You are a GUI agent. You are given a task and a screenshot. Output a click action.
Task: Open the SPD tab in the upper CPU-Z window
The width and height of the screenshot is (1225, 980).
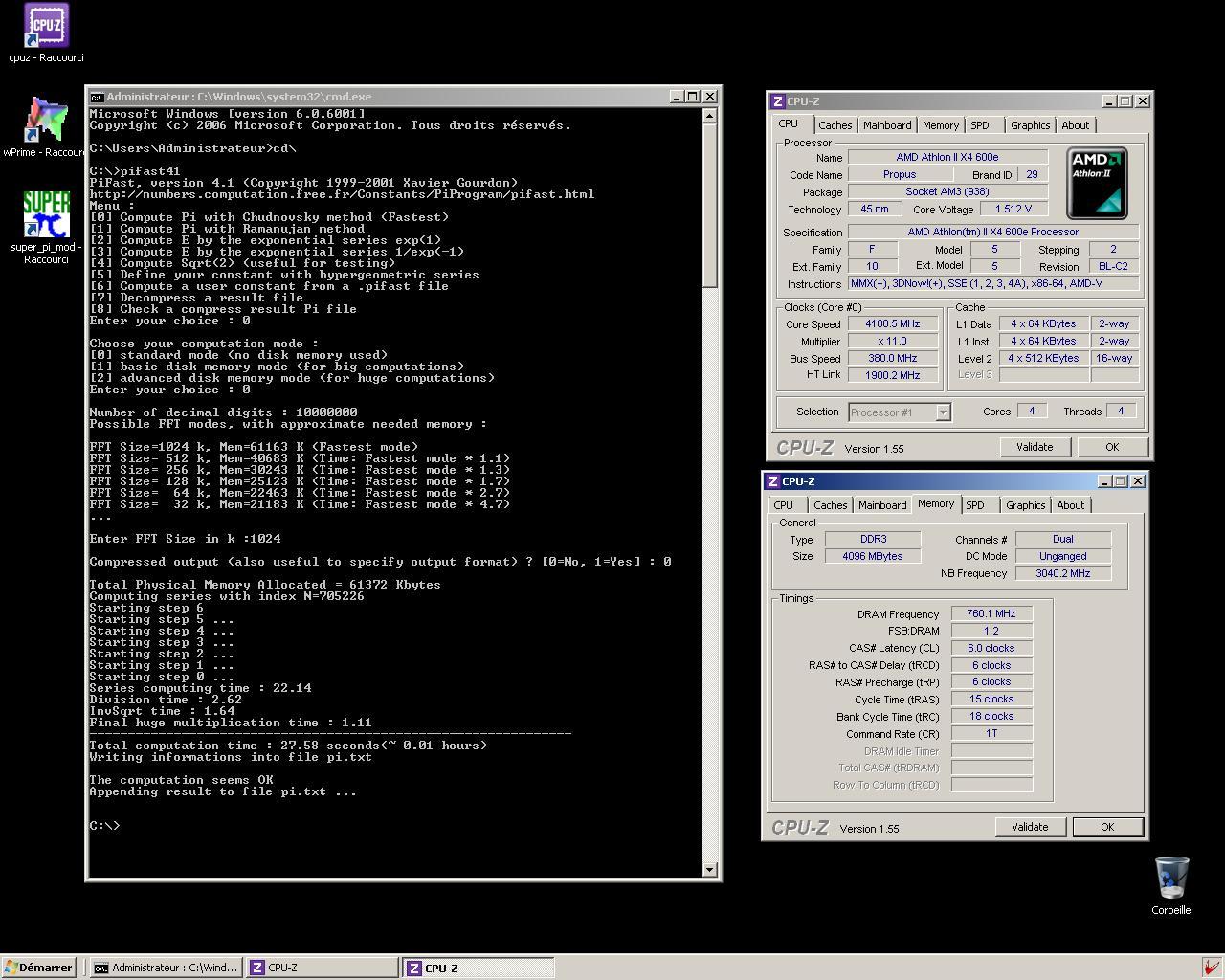click(980, 125)
